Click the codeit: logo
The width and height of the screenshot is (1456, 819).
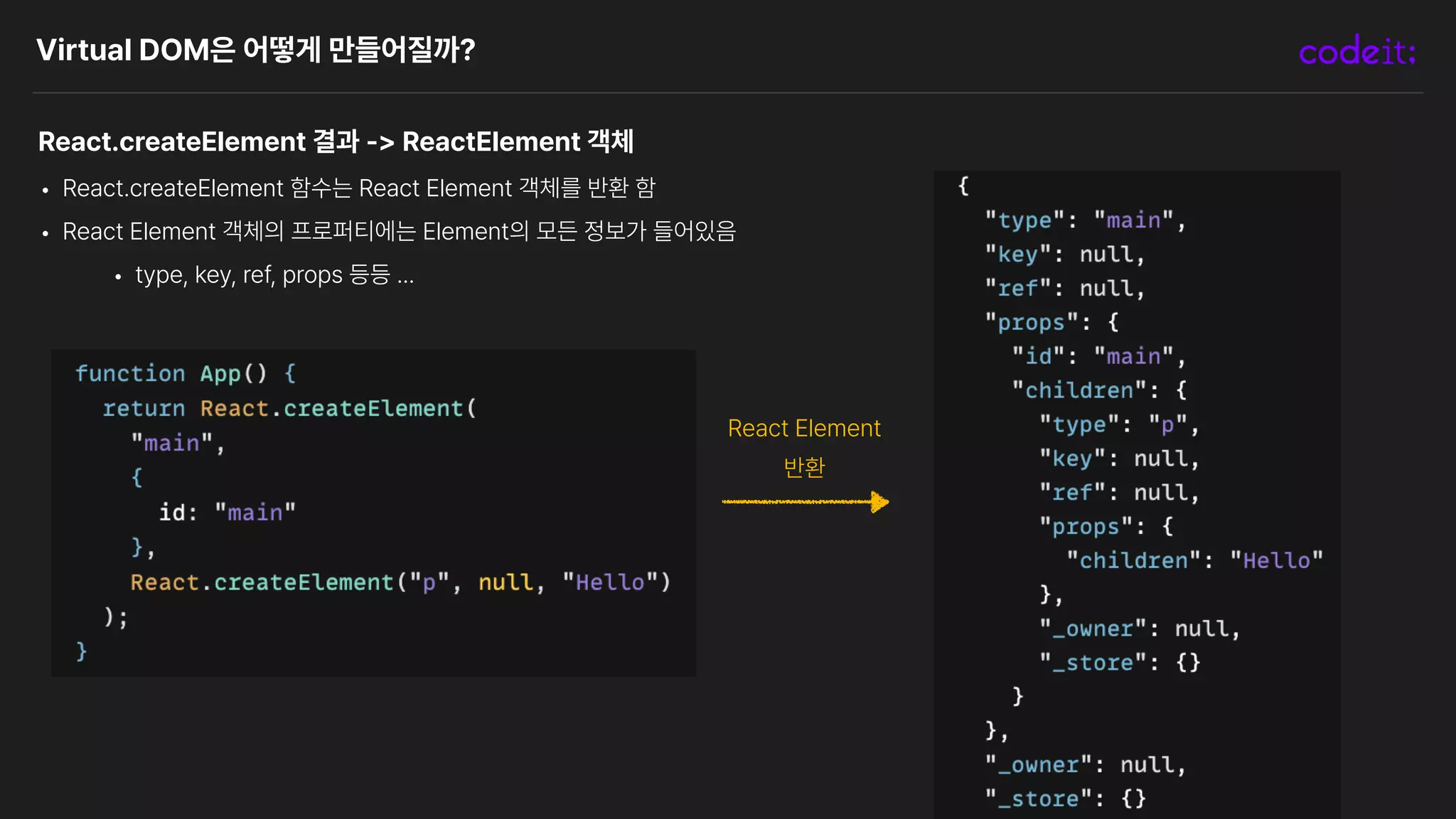(x=1357, y=50)
